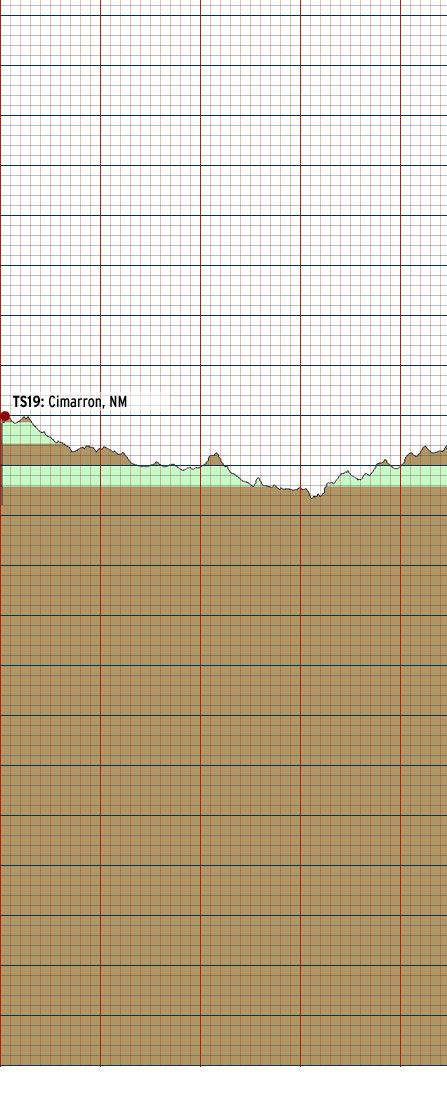Screen dimensions: 447x1098
Task: Click the blue gridline directly below the TS19 label
Action: 224,416
